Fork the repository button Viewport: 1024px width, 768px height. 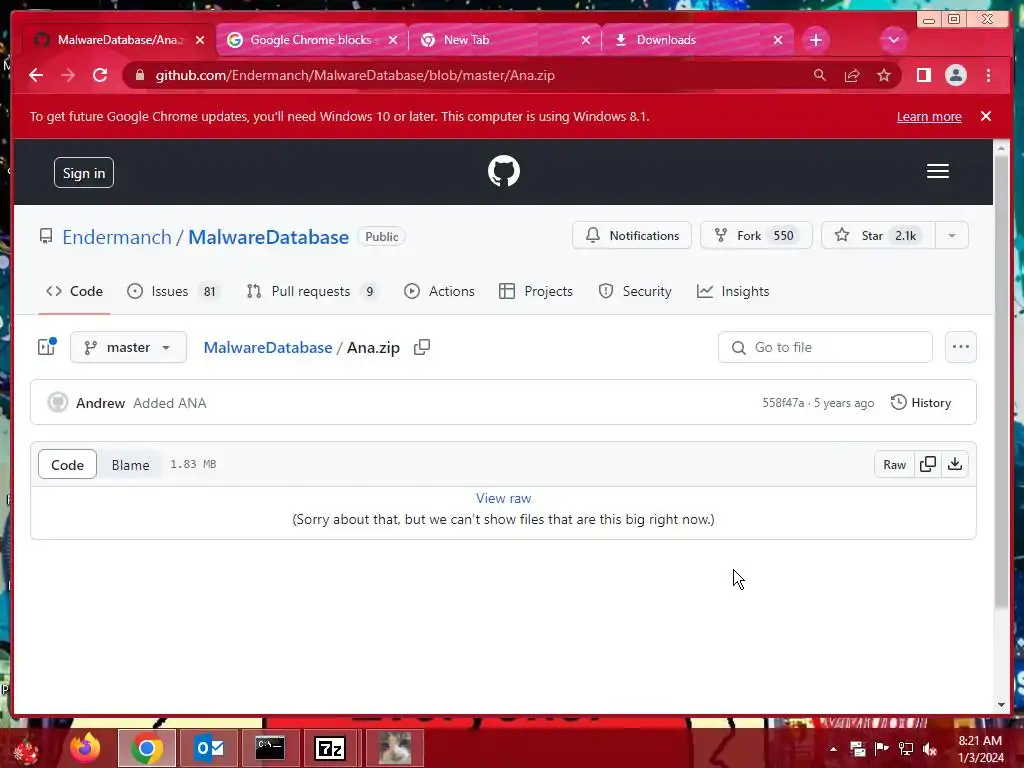[756, 236]
